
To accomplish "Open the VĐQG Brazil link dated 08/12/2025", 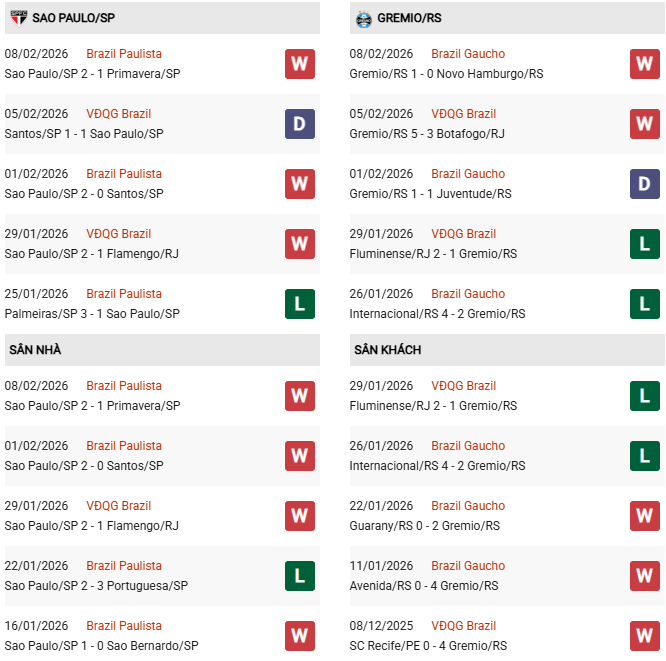I will 463,626.
